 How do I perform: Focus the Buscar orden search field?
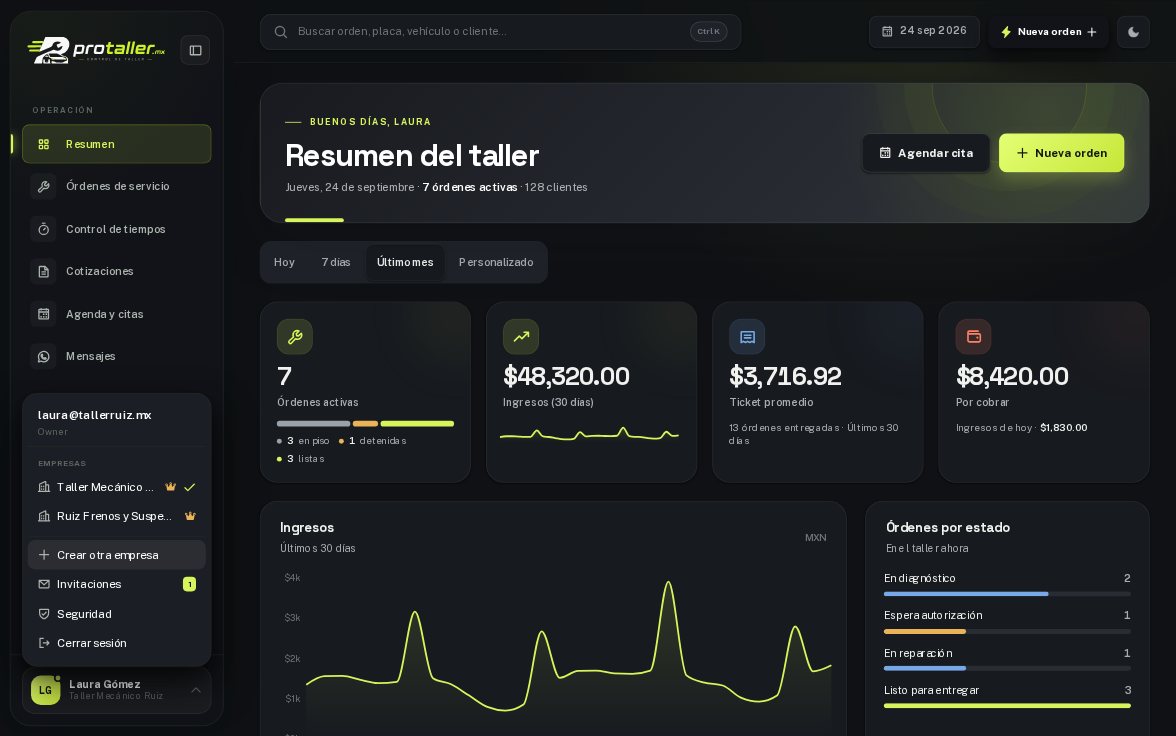[500, 32]
